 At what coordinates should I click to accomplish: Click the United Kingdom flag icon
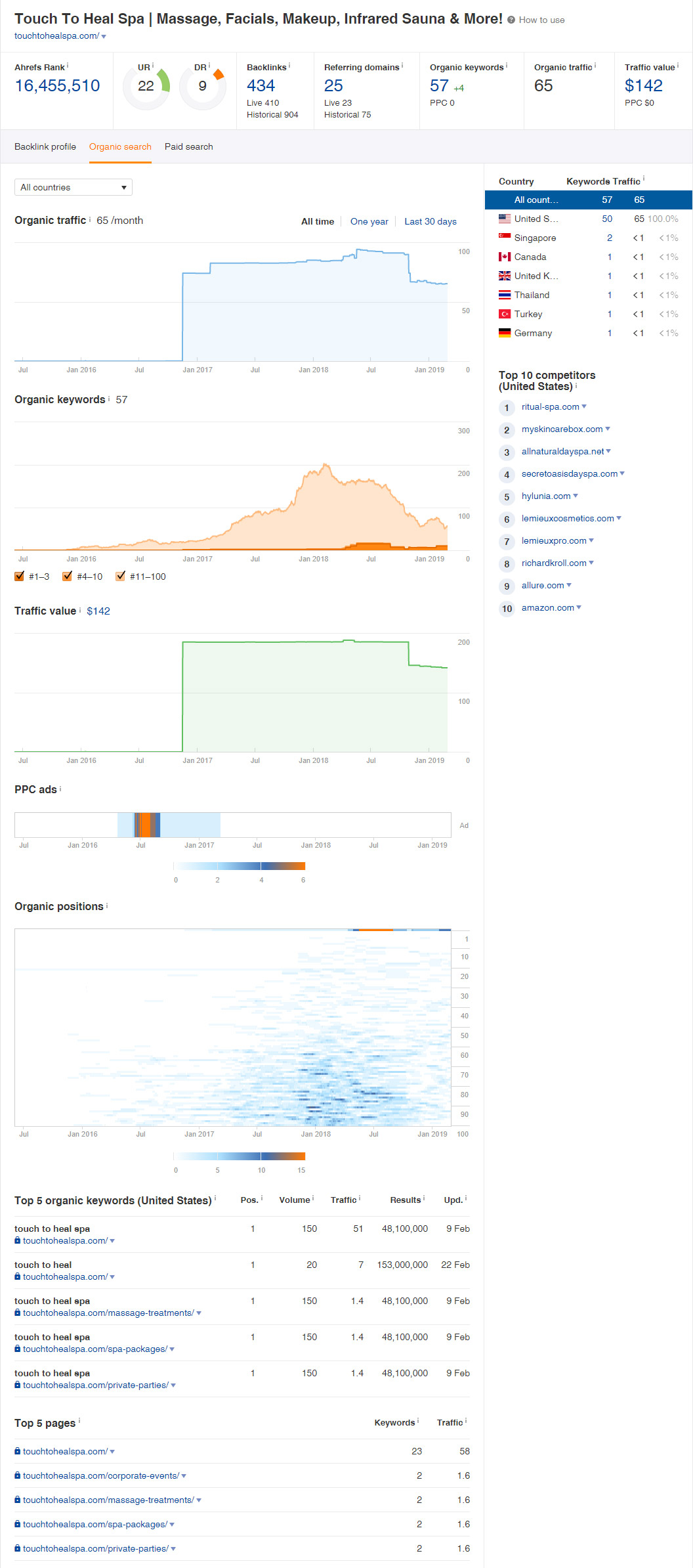tap(505, 276)
